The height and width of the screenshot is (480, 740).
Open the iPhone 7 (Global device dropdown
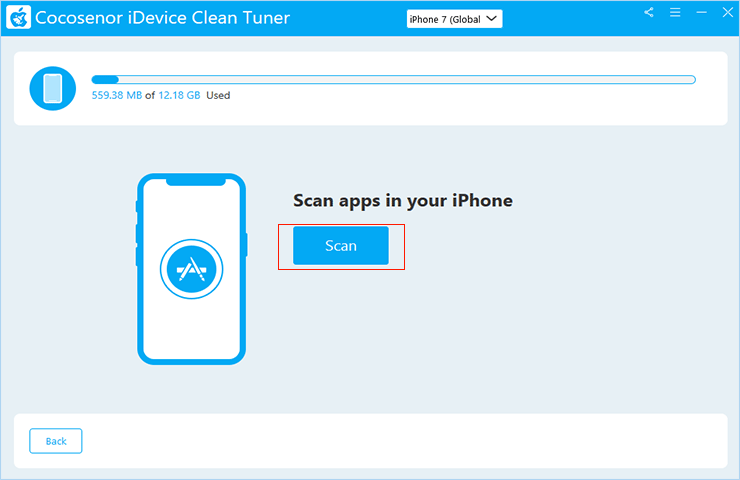click(x=454, y=19)
